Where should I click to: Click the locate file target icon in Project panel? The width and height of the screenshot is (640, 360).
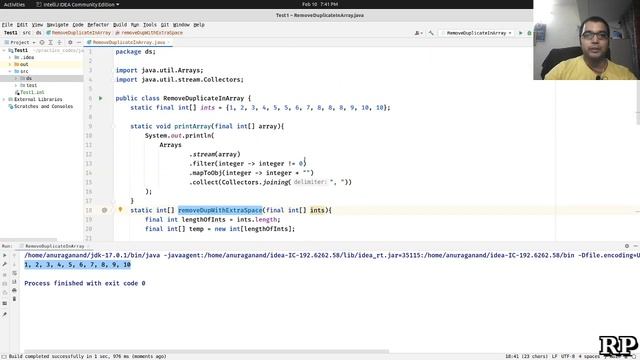[x=42, y=42]
